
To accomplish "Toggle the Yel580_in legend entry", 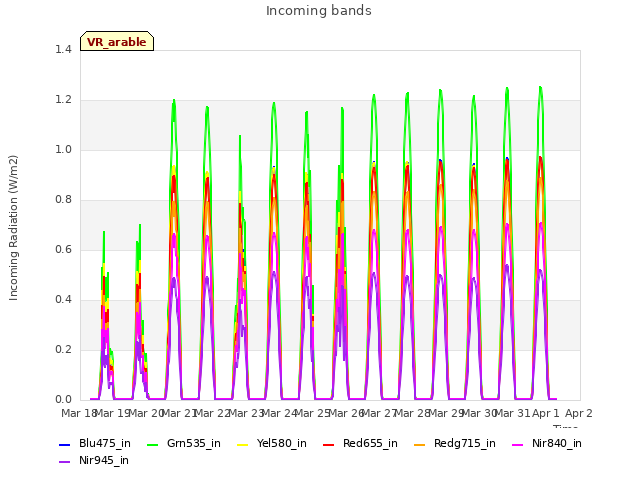I will [272, 444].
